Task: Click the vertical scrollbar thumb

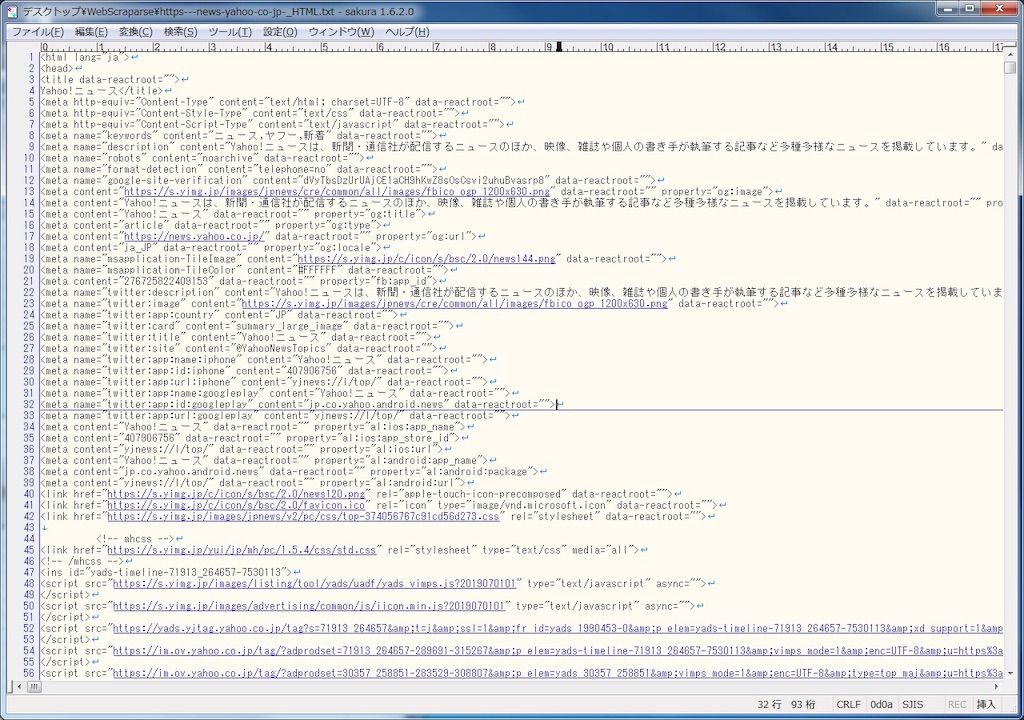Action: tap(1010, 67)
